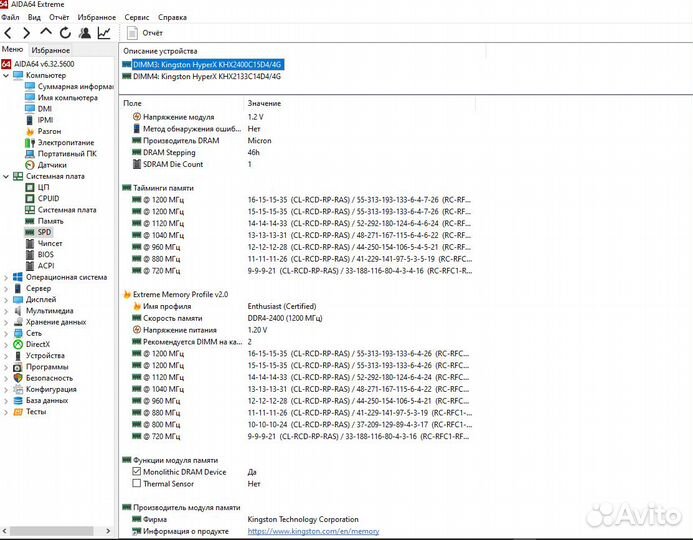This screenshot has height=540, width=693.
Task: Toggle the Monolithic DRAM Device checkbox
Action: [137, 472]
